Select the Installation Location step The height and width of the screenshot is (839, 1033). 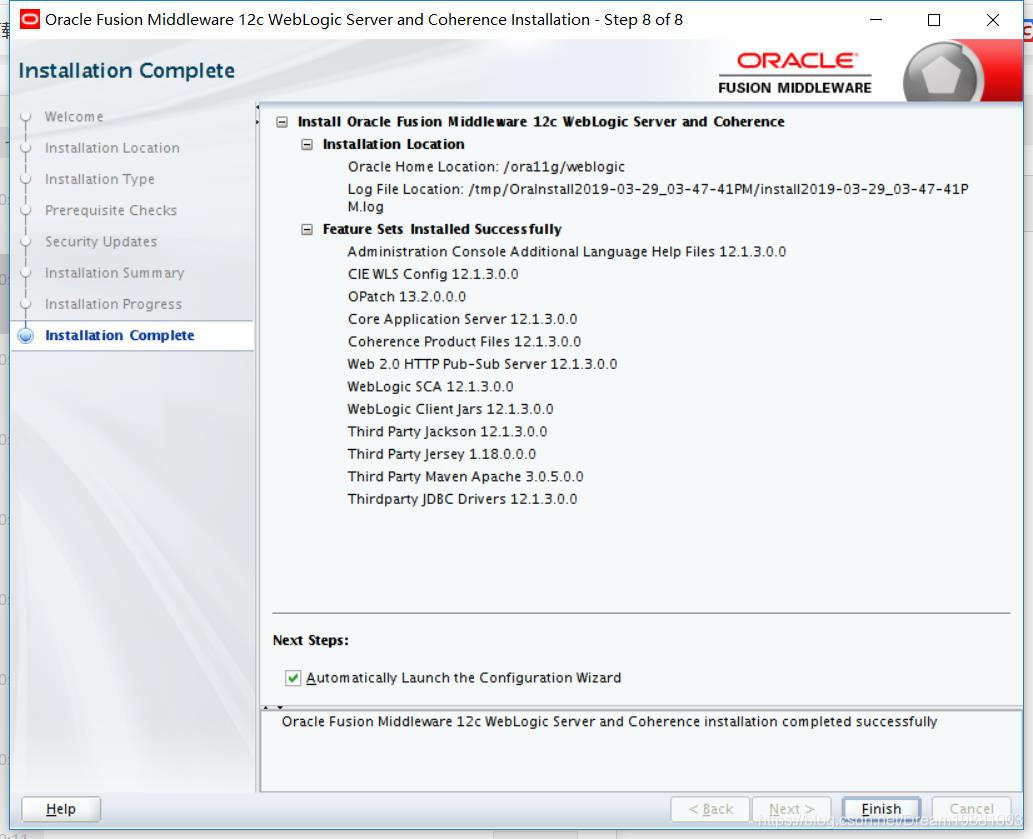pyautogui.click(x=112, y=148)
